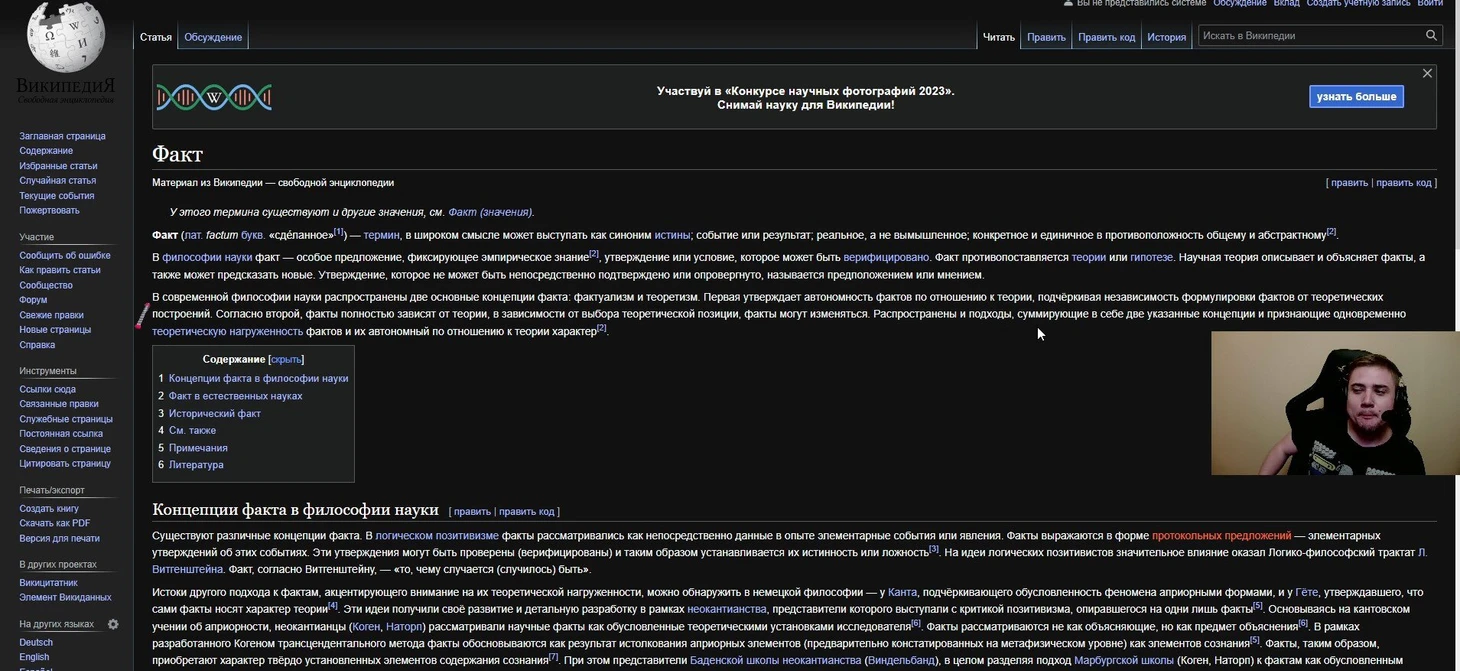
Task: Select the Править код tab
Action: tap(1106, 37)
